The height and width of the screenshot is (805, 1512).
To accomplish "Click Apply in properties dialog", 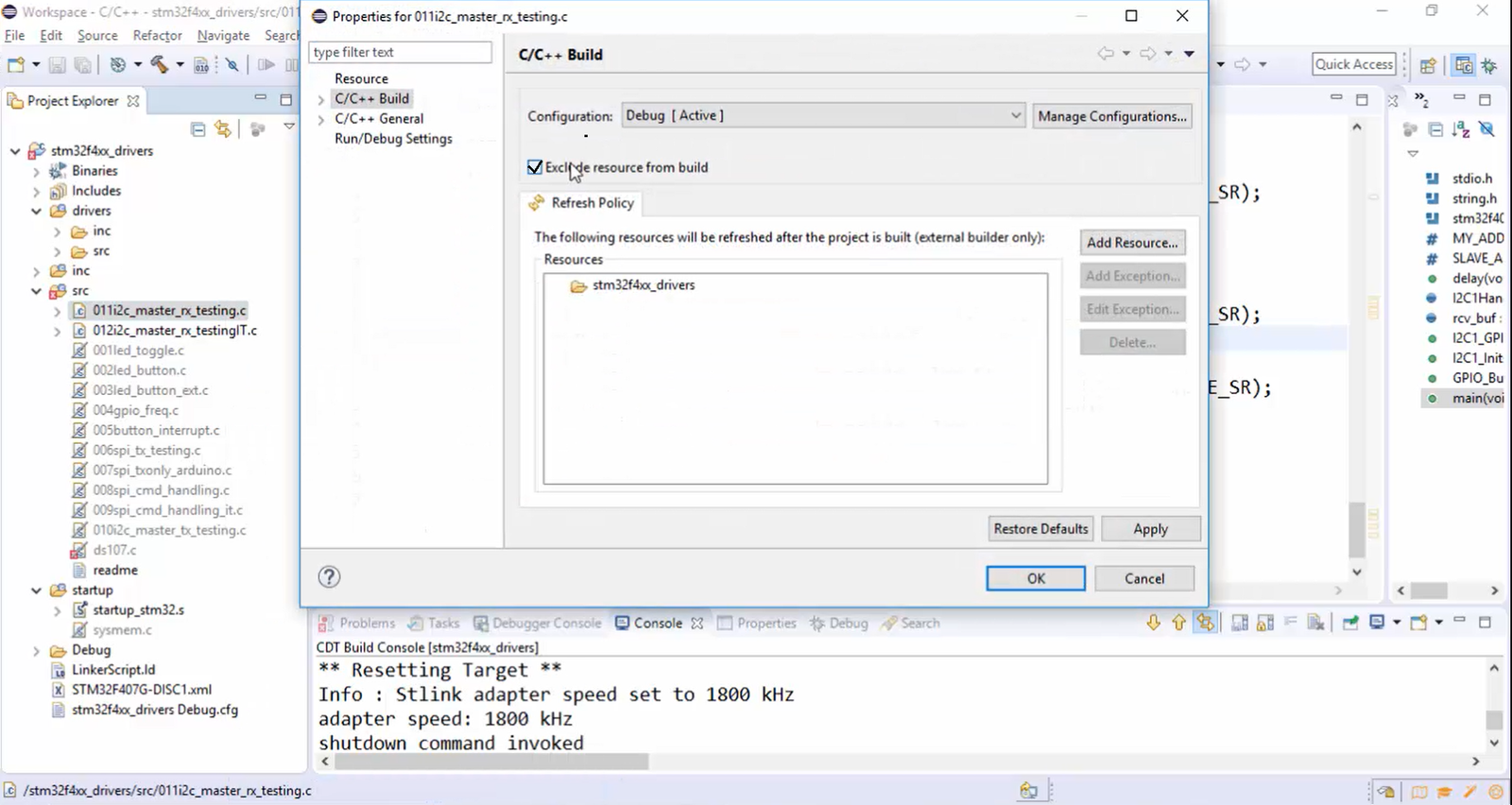I will click(x=1150, y=529).
